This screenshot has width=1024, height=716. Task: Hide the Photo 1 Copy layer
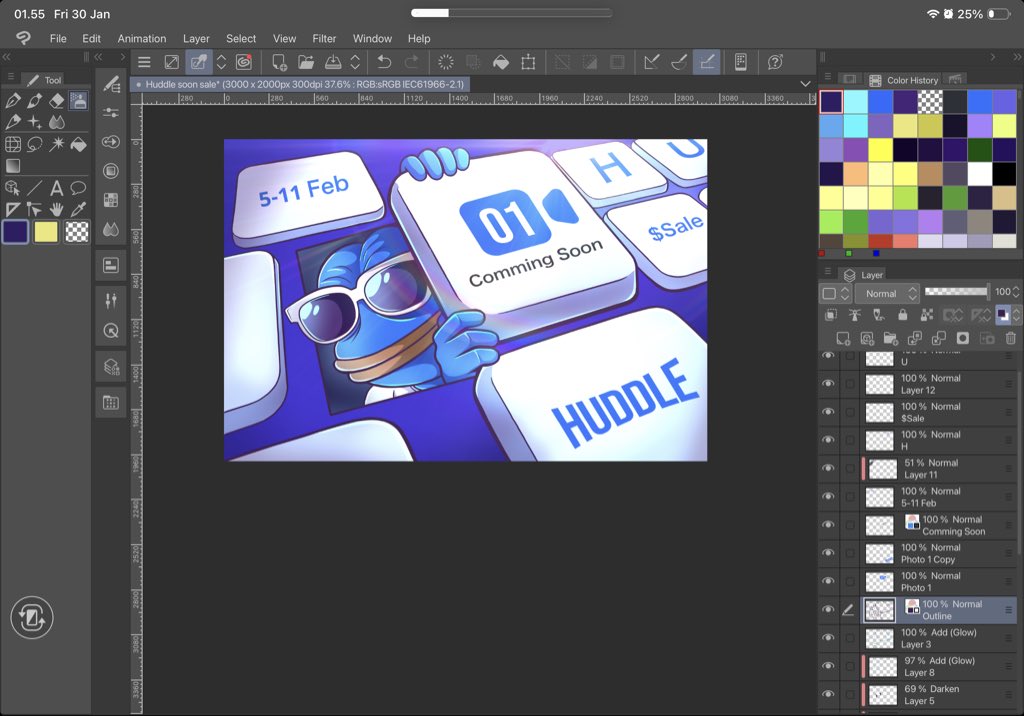[x=828, y=553]
